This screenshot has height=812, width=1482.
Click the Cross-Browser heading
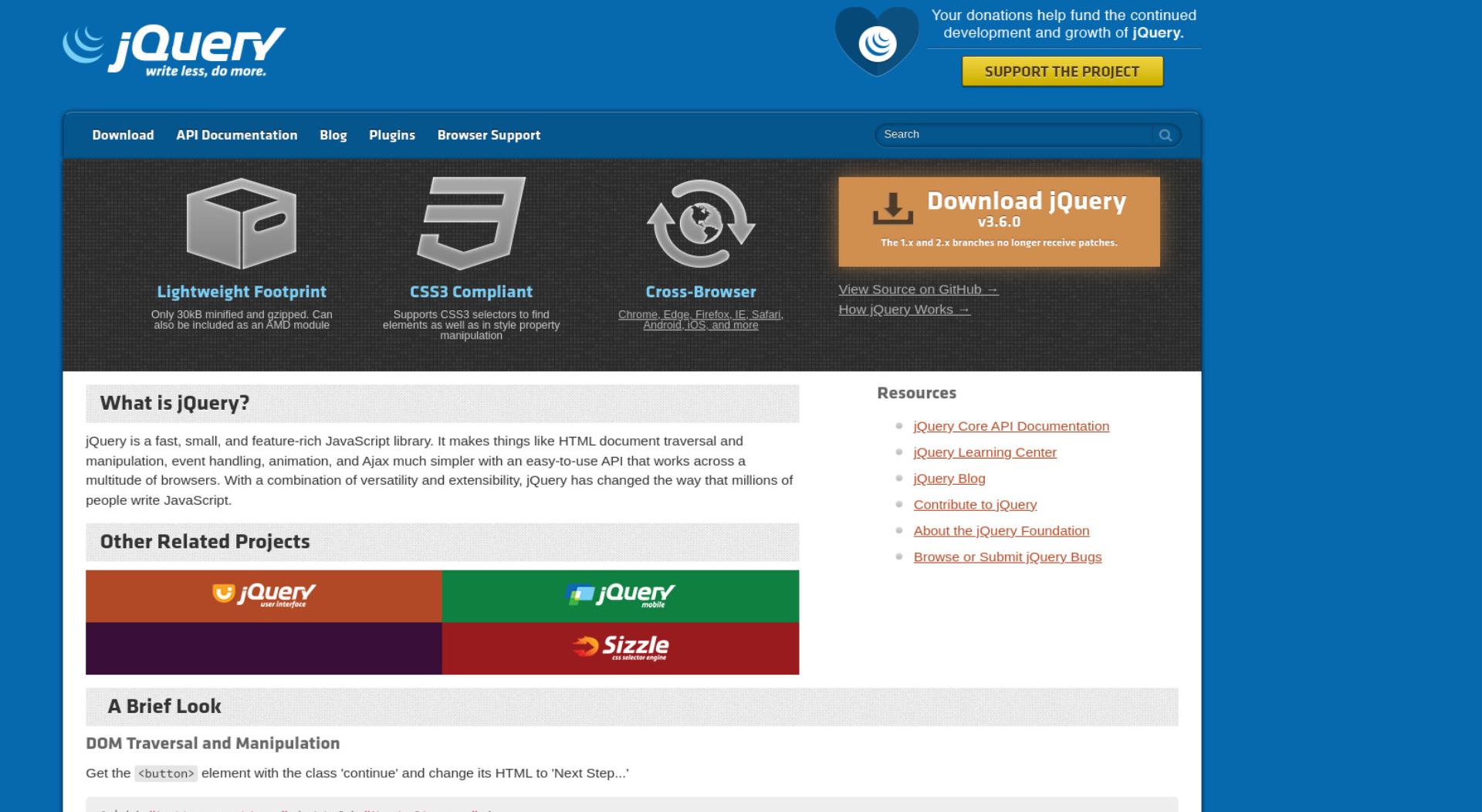(x=701, y=292)
